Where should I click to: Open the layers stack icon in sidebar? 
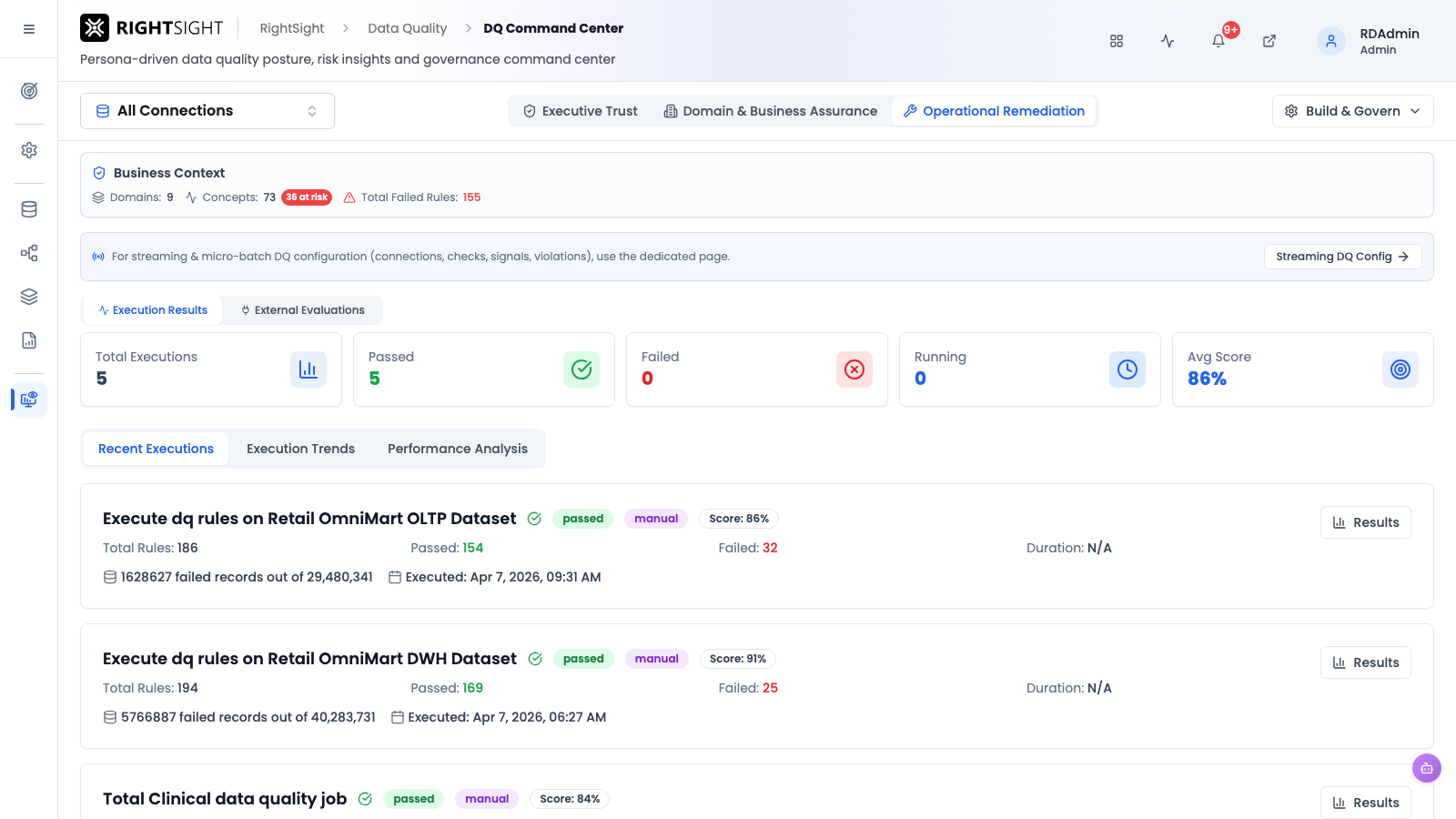[29, 297]
